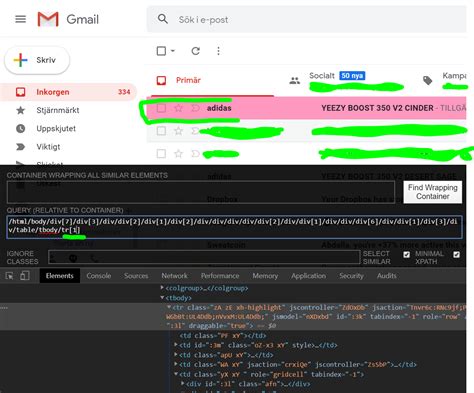Open the Gmail main menu hamburger icon

[x=21, y=19]
